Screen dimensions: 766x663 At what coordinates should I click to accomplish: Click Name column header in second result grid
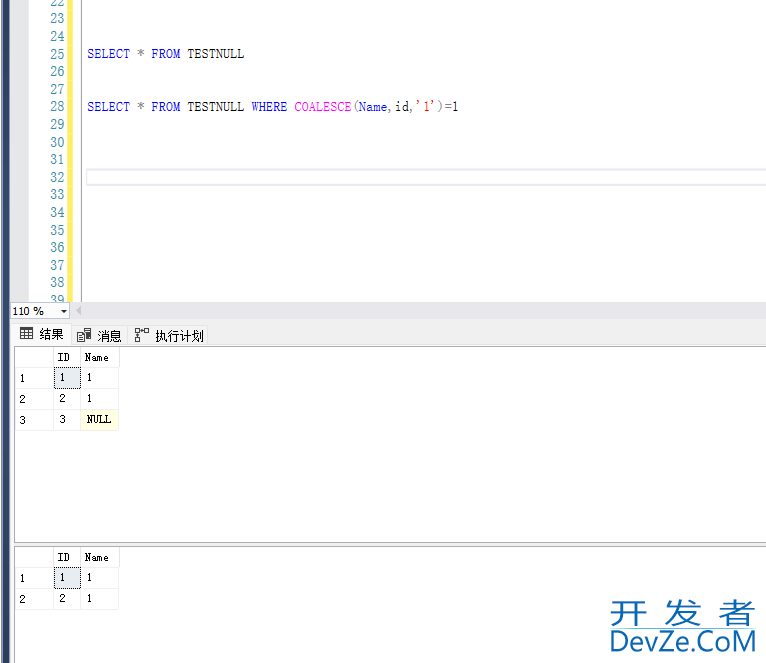pos(99,557)
